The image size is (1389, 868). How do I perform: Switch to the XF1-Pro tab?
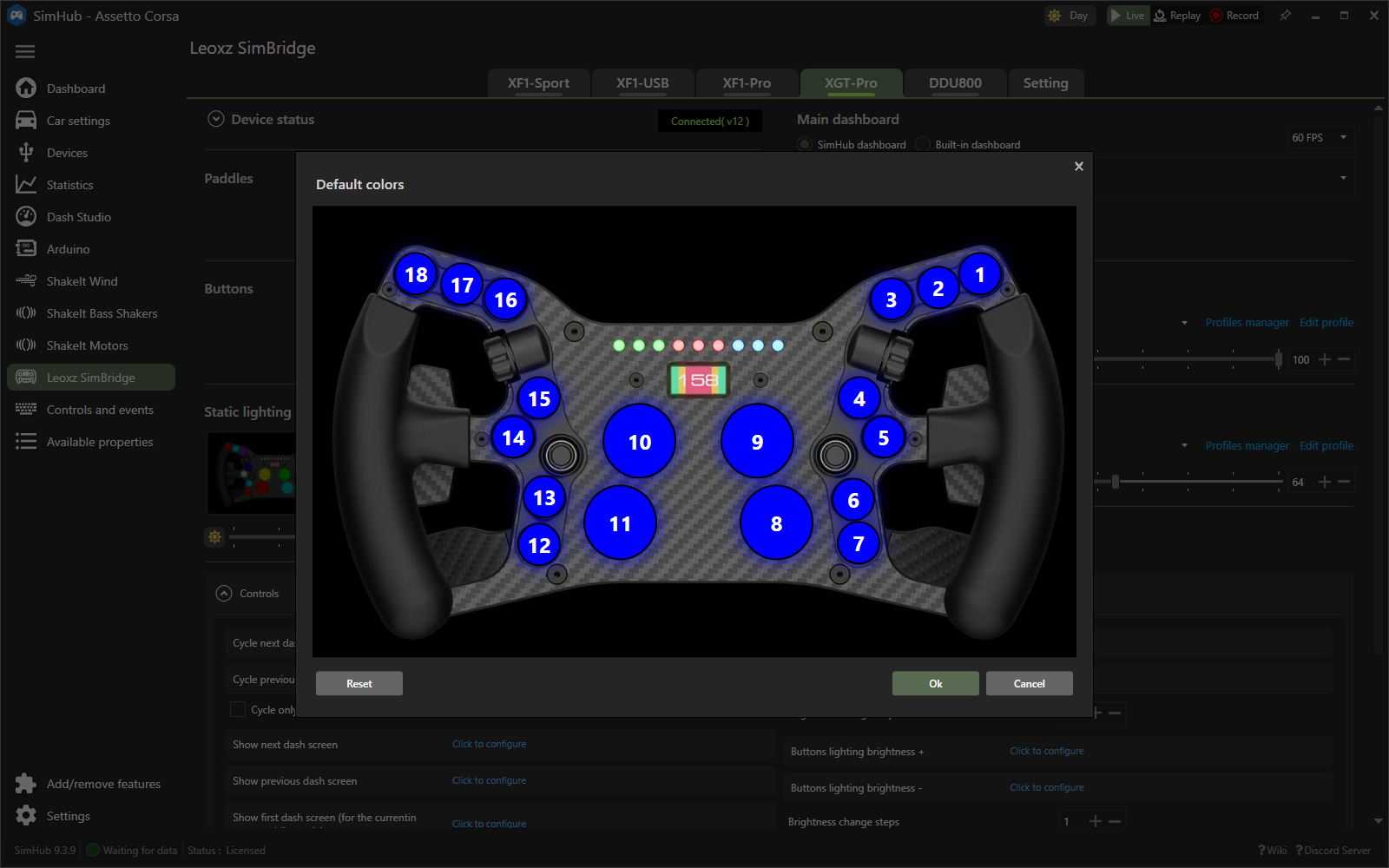(747, 83)
